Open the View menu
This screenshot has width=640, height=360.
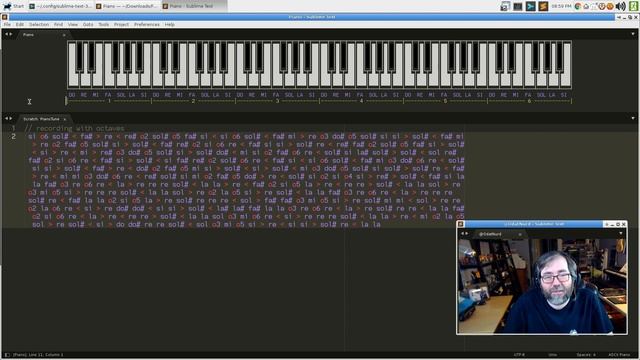(73, 24)
